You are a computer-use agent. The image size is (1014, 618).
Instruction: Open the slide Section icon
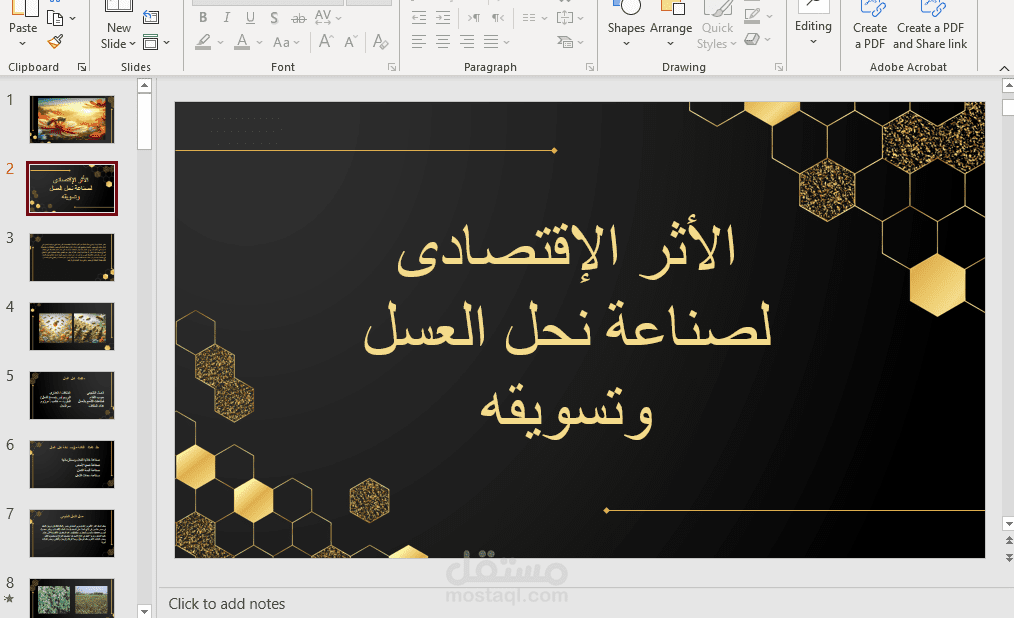coord(151,43)
